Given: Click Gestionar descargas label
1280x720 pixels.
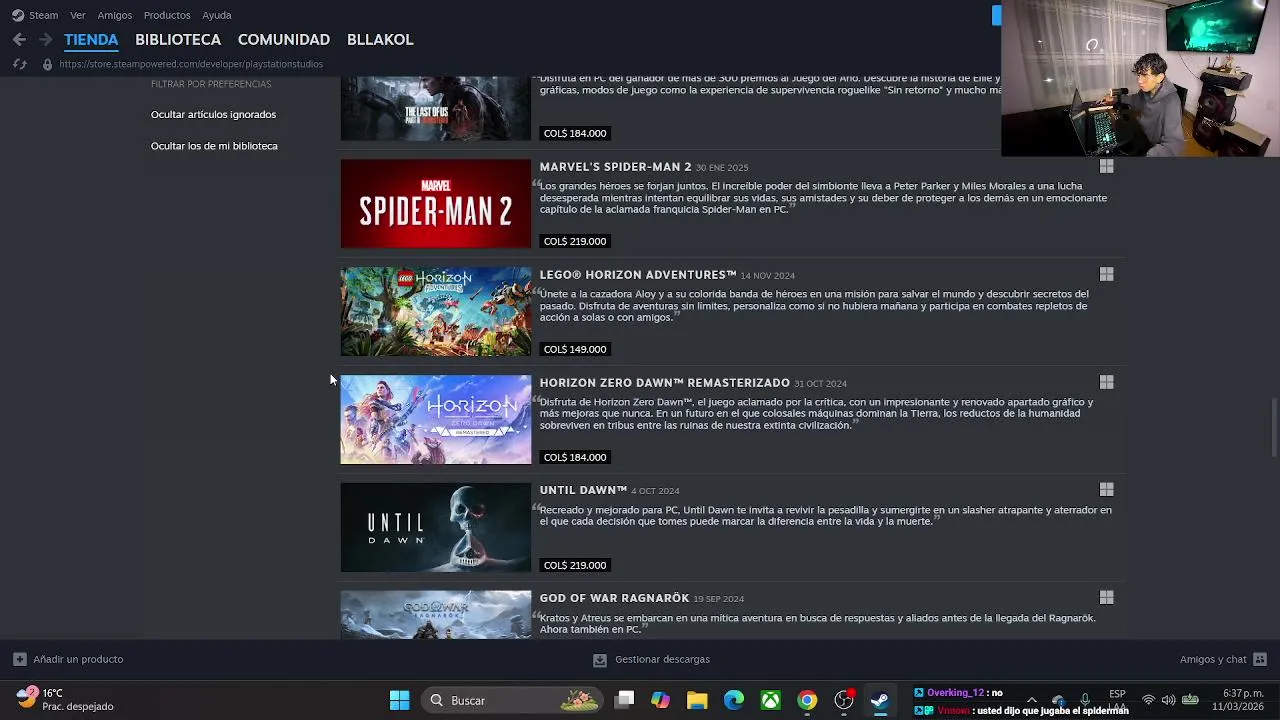Looking at the screenshot, I should tap(662, 659).
